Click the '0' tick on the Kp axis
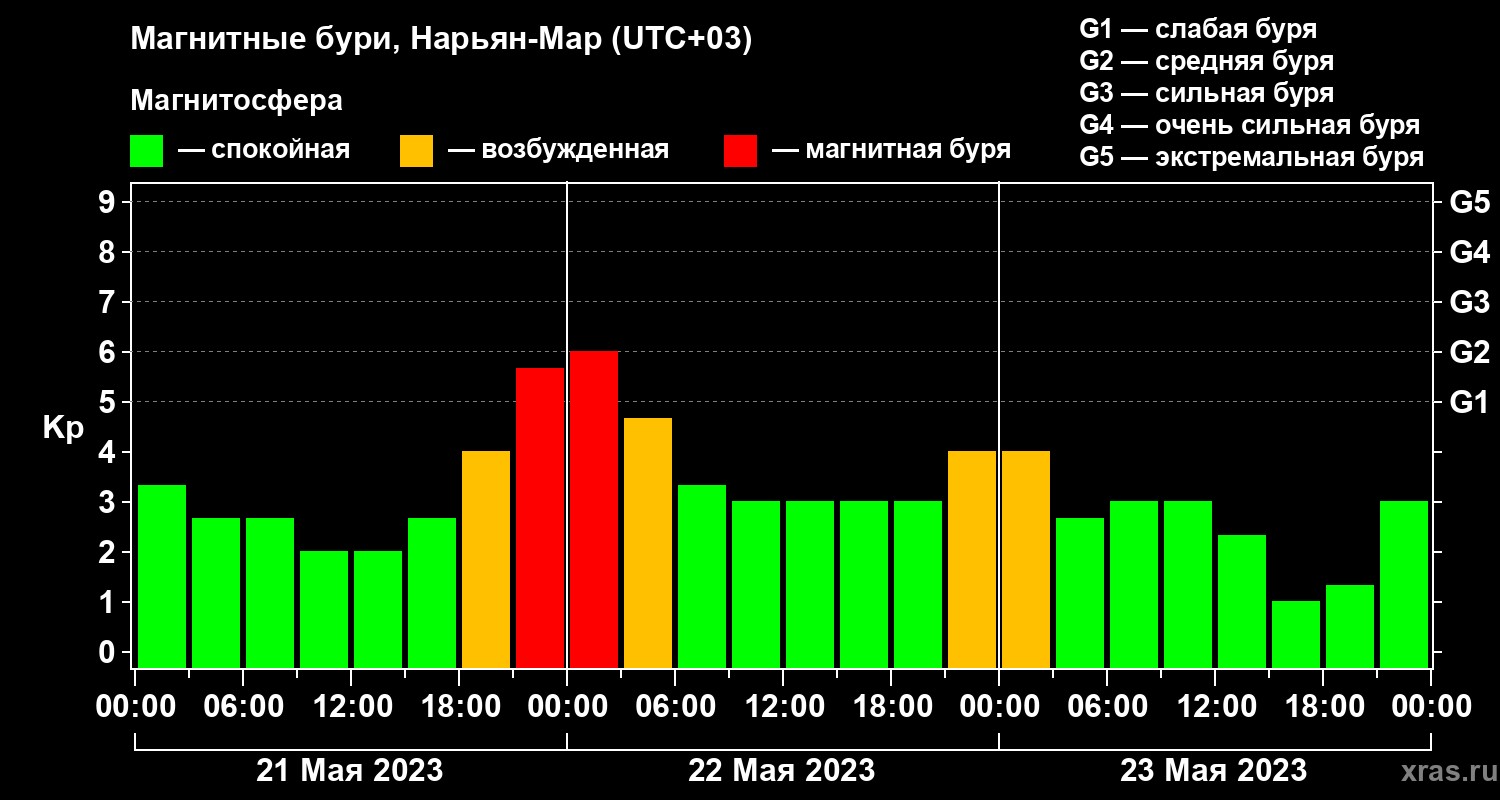Image resolution: width=1500 pixels, height=800 pixels. tap(109, 652)
